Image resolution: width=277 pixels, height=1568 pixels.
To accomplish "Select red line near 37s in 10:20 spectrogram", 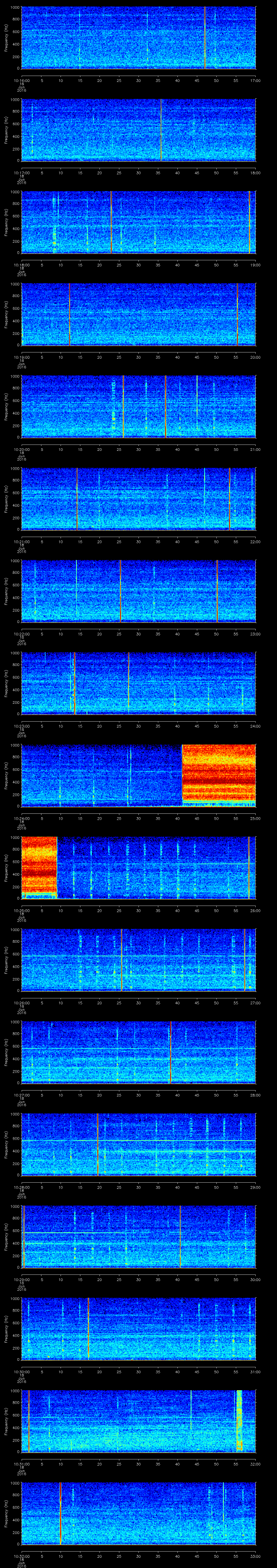I will pyautogui.click(x=166, y=407).
